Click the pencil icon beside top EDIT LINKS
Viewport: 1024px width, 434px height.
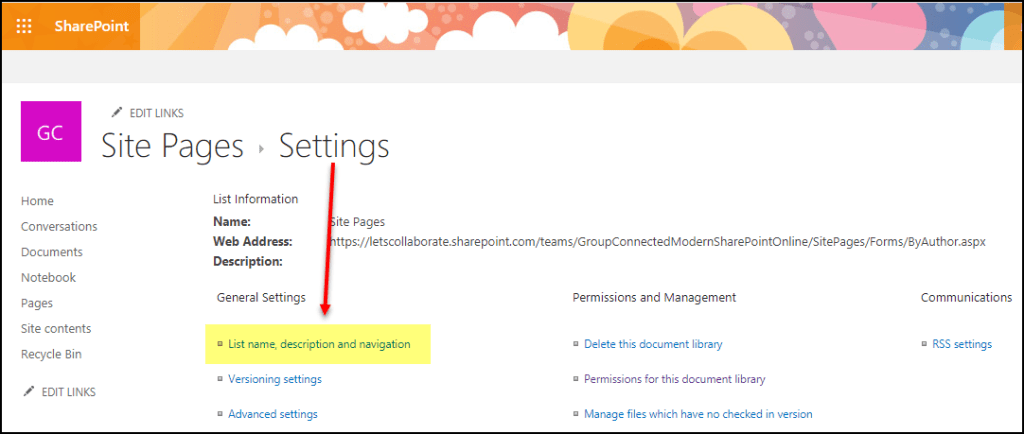(x=117, y=113)
